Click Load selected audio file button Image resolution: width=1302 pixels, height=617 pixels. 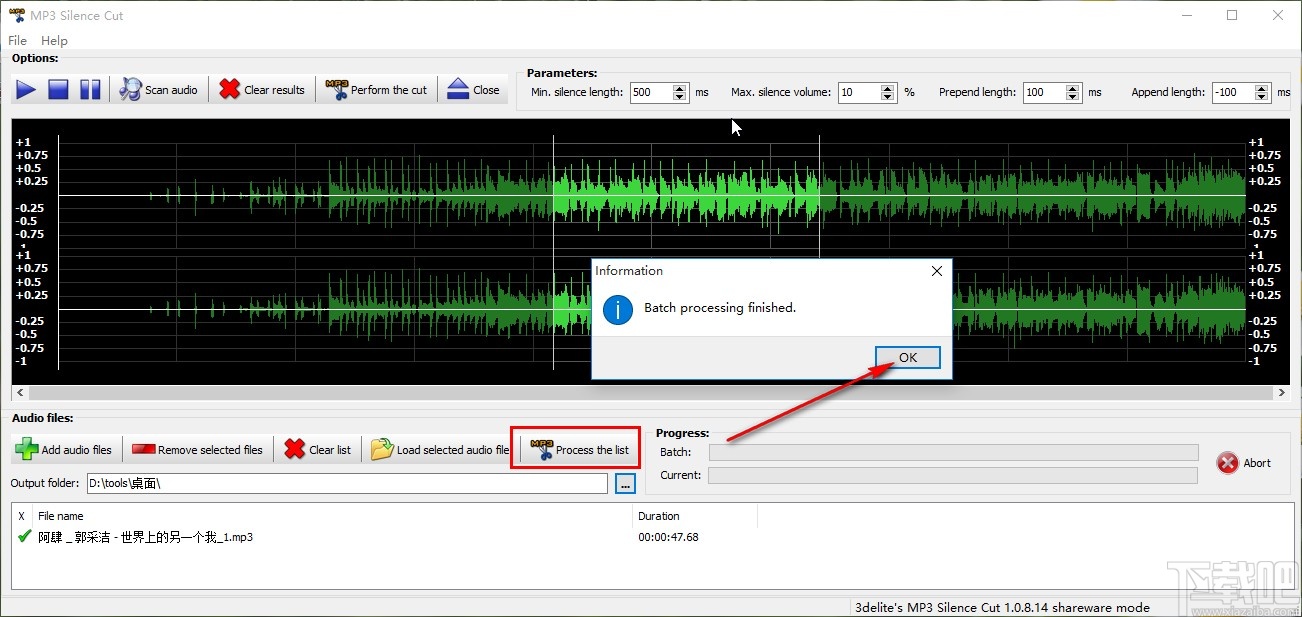click(x=440, y=450)
